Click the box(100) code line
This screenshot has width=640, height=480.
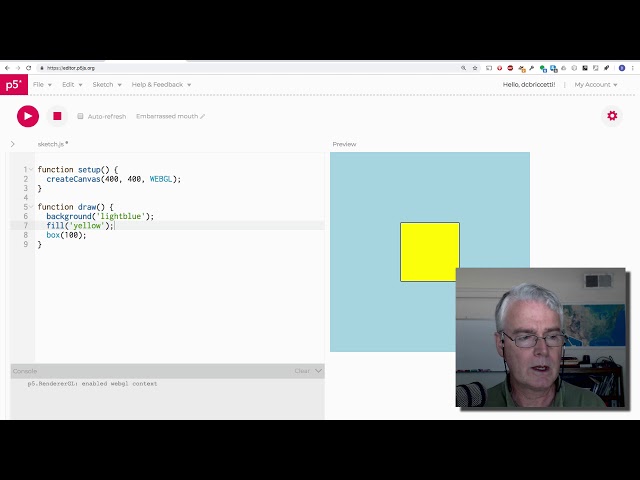(x=66, y=235)
